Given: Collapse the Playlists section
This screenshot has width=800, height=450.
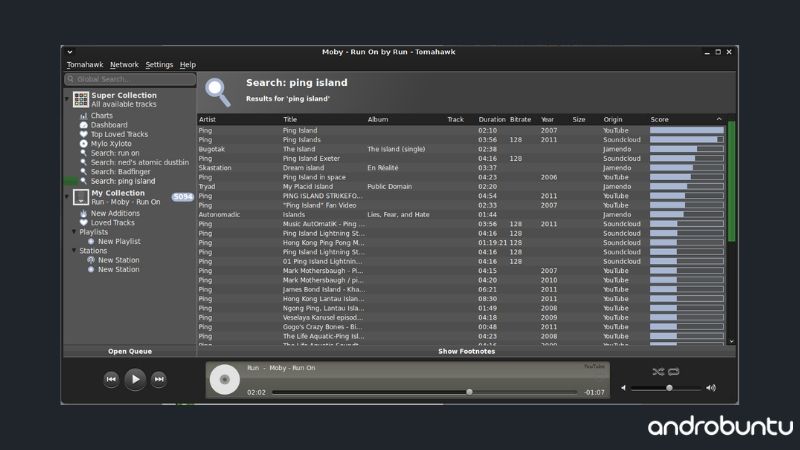Looking at the screenshot, I should coord(74,232).
